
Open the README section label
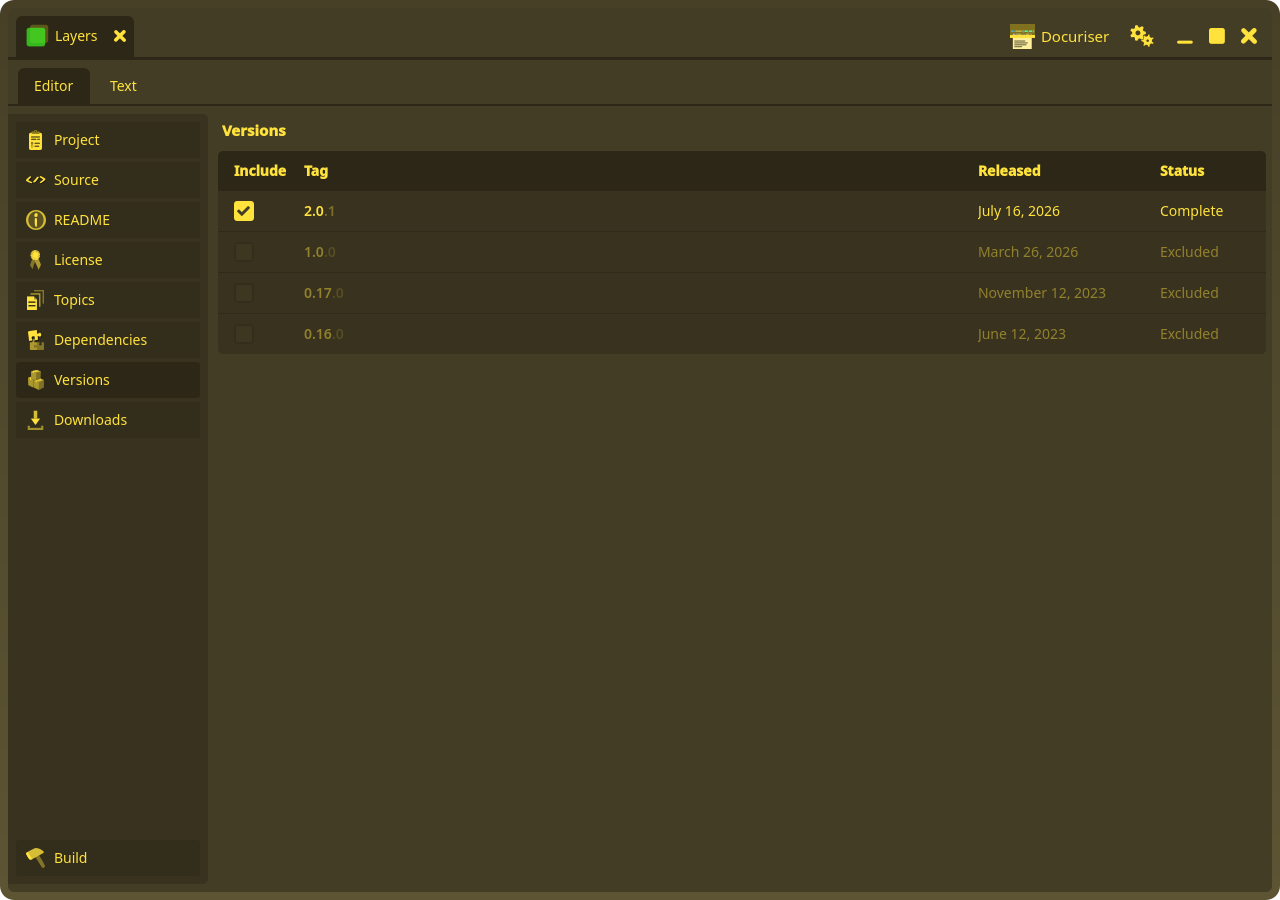(82, 220)
